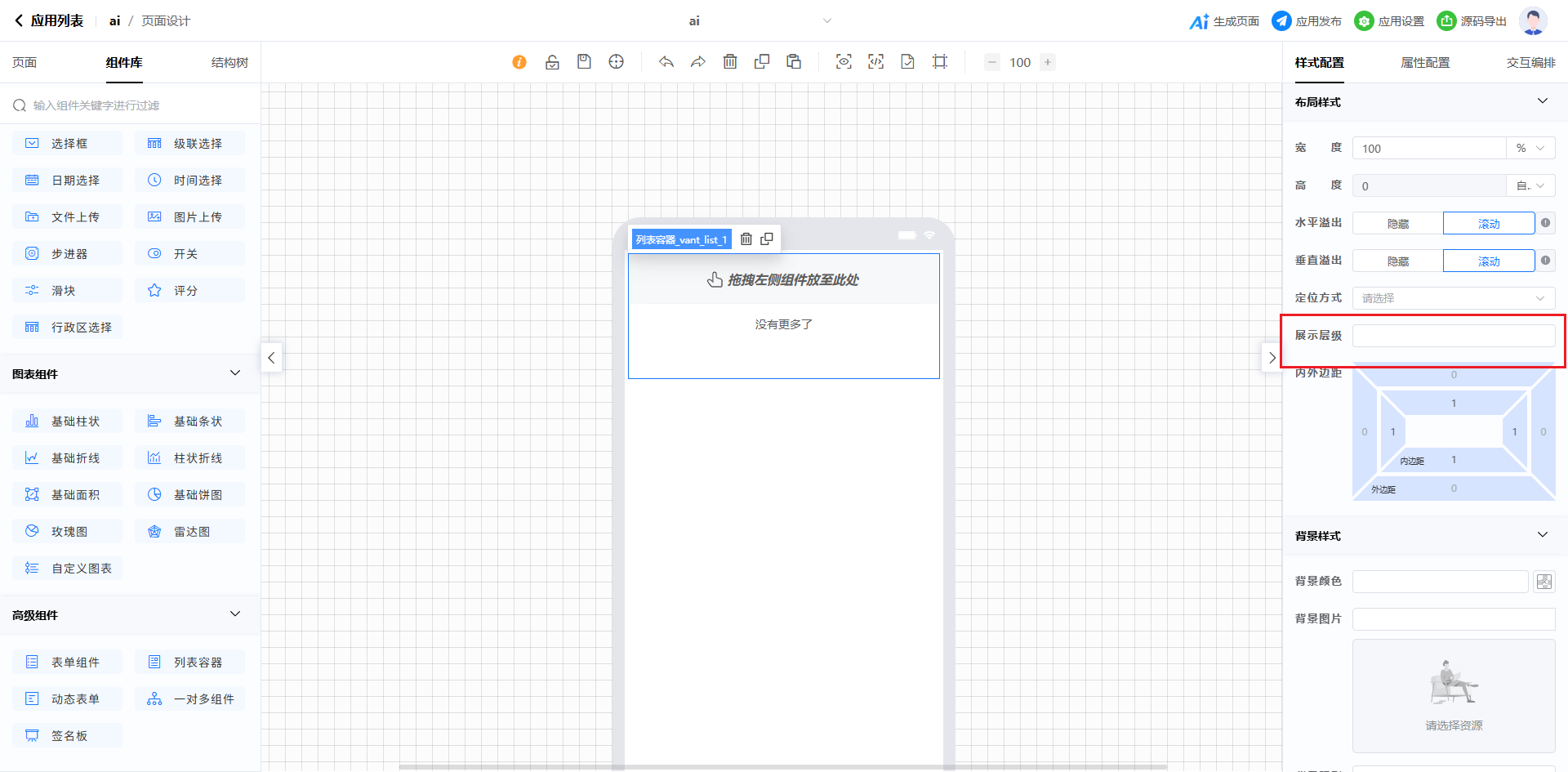Open the width unit % dropdown
Screen dimensions: 1568x772
click(1530, 149)
